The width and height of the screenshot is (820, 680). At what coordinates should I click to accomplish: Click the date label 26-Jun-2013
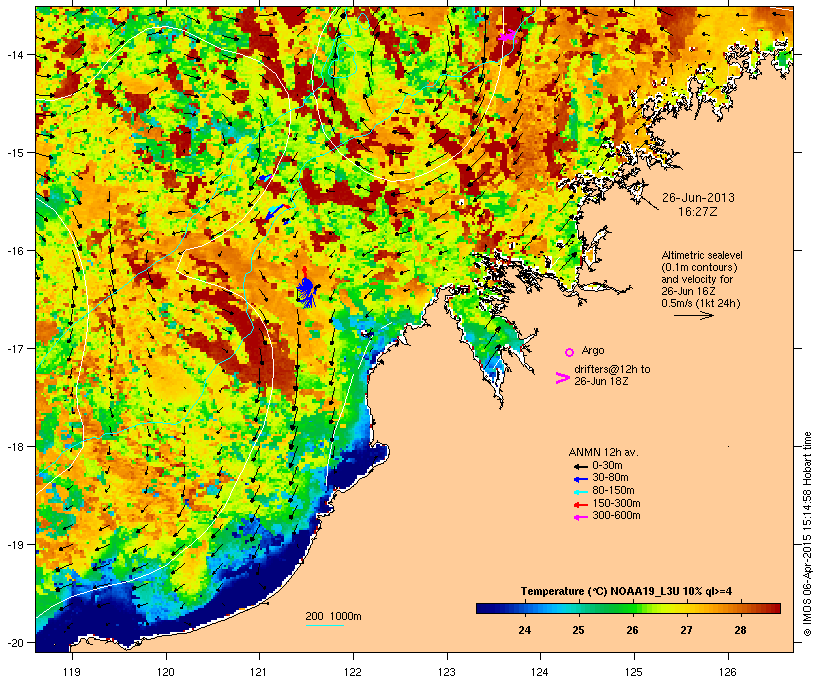(698, 198)
